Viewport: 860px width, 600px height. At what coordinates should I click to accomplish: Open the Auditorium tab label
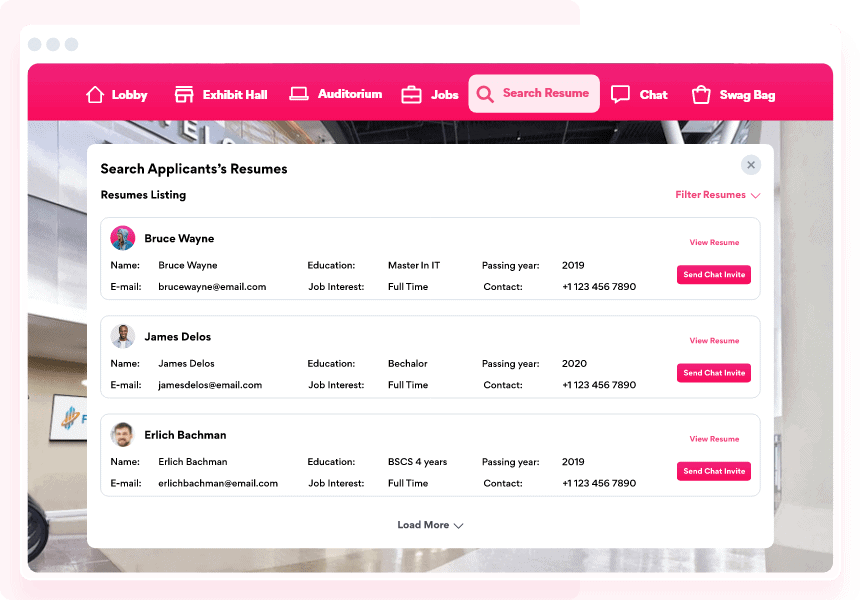click(x=350, y=94)
